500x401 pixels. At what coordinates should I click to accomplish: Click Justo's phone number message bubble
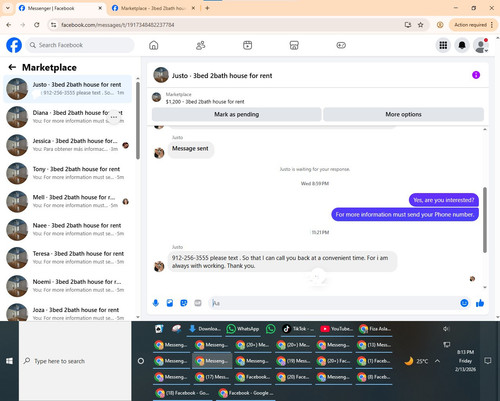coord(282,262)
